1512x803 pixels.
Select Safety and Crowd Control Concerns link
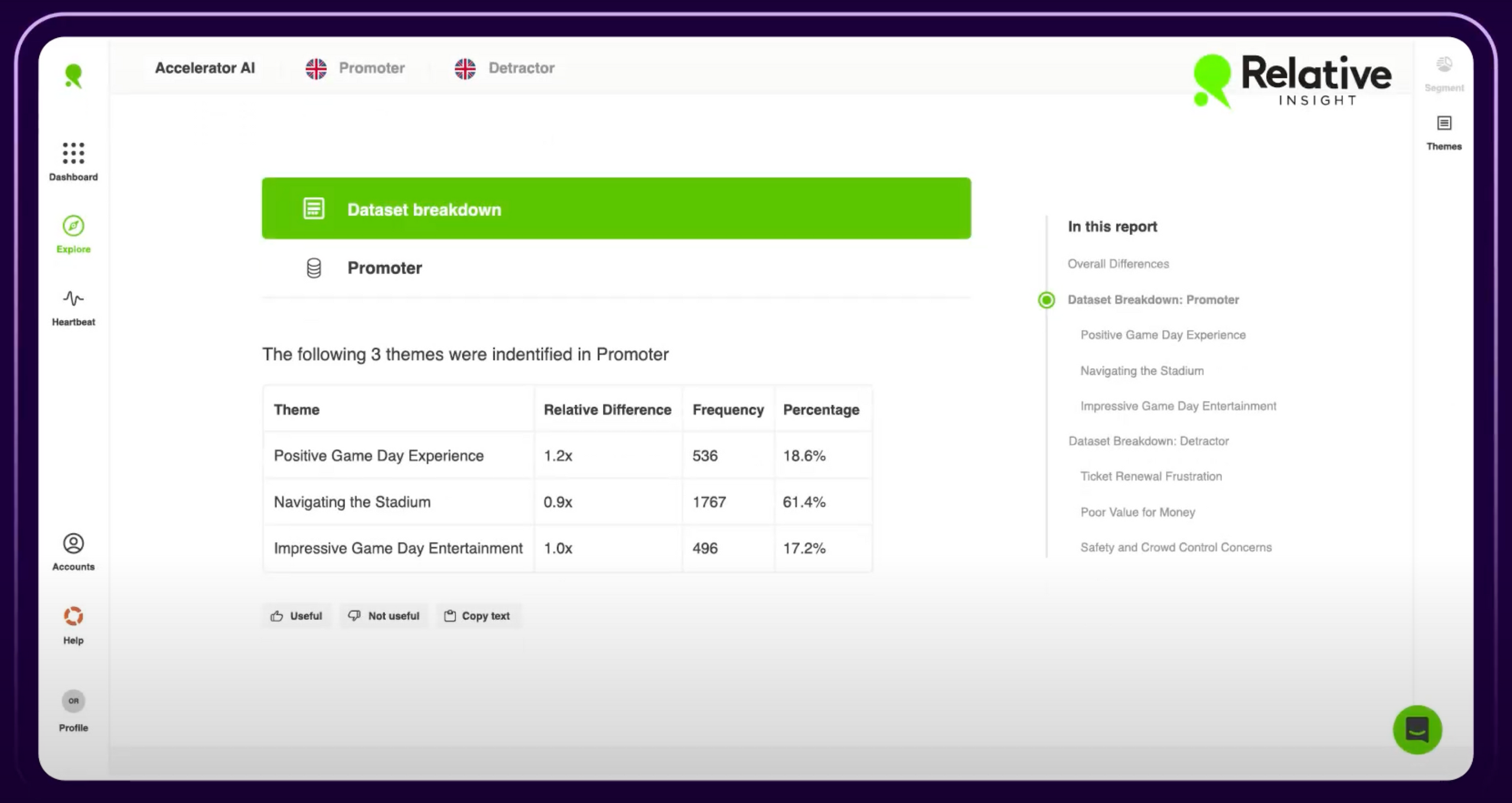click(x=1176, y=546)
